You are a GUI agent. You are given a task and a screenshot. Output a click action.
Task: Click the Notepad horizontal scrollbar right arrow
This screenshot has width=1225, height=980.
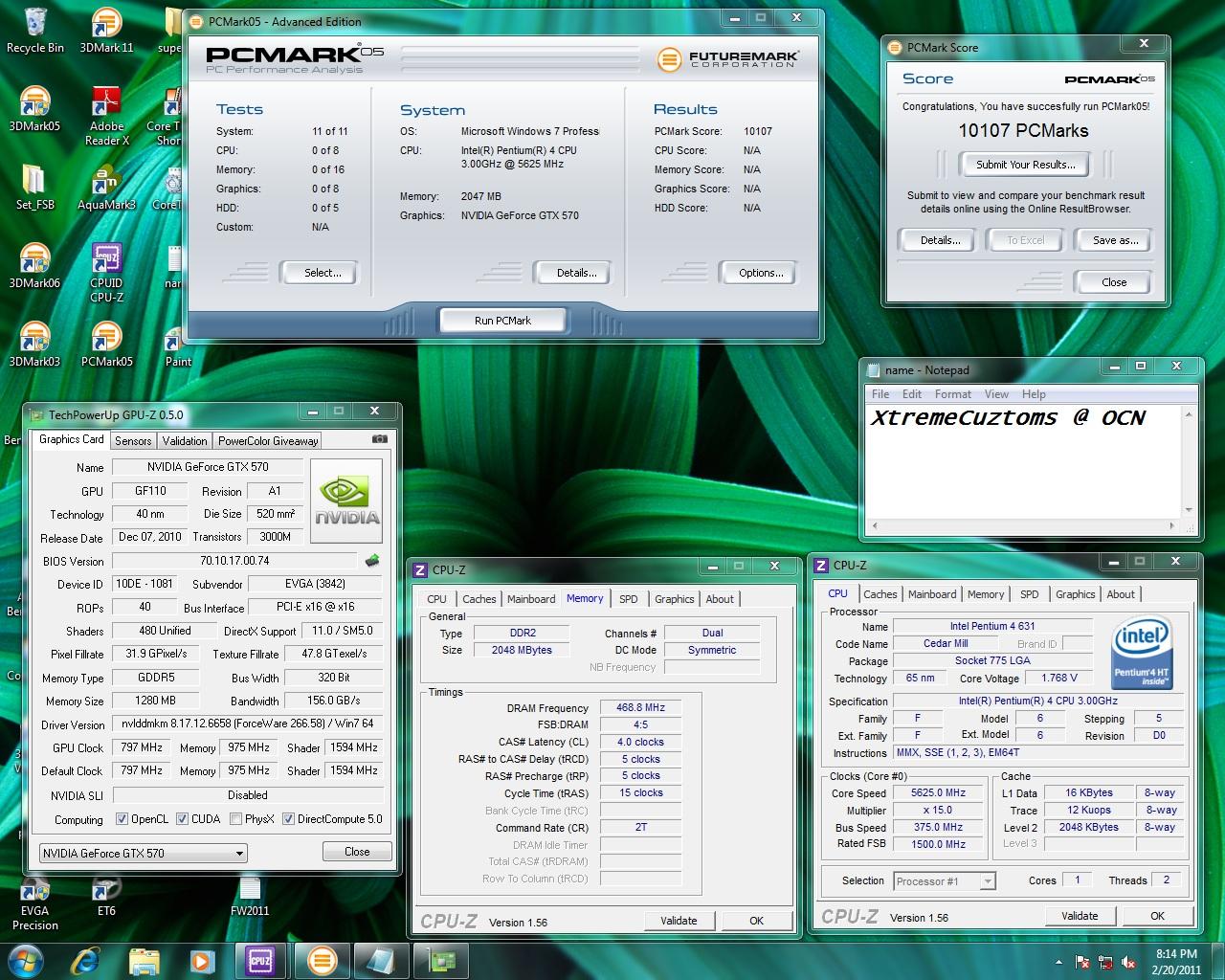pyautogui.click(x=1173, y=526)
